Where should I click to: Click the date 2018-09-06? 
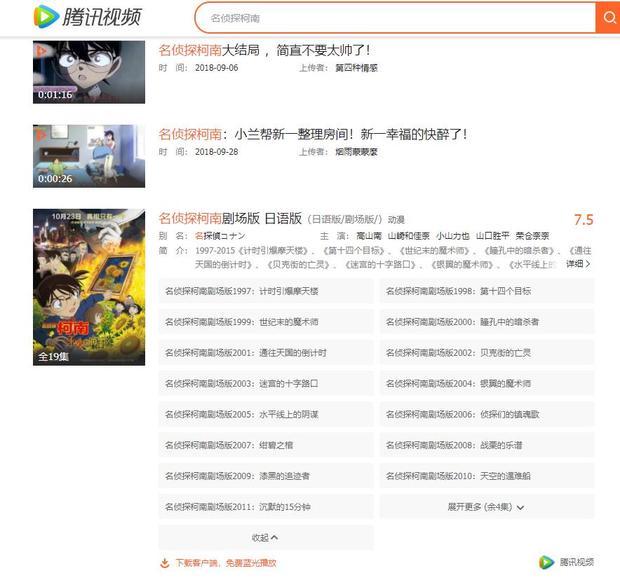pos(217,68)
